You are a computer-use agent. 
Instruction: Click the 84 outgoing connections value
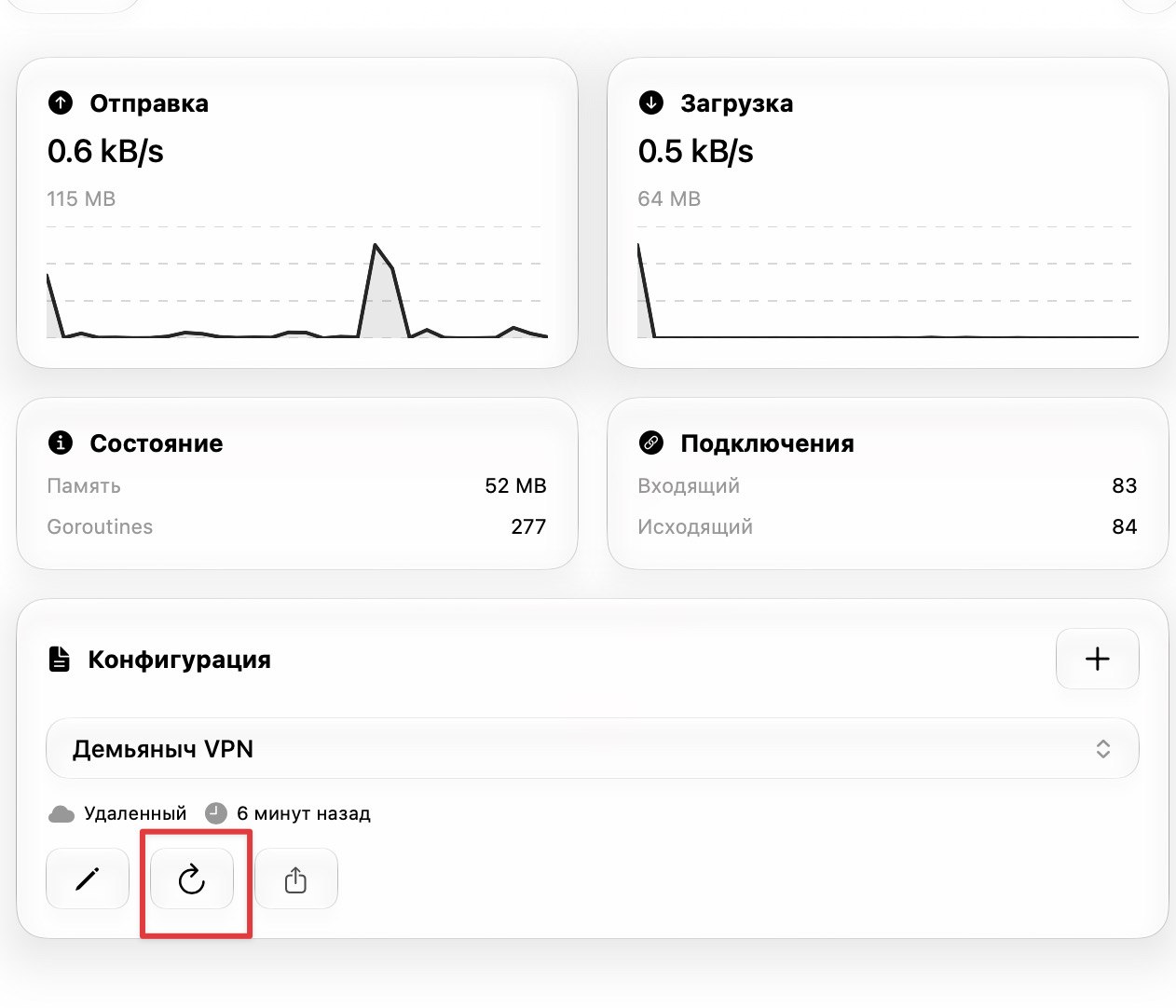(1125, 527)
